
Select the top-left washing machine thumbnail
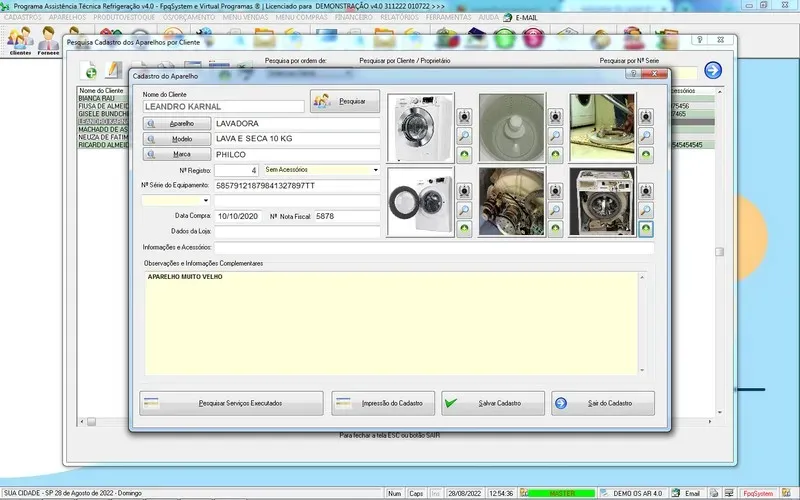point(420,127)
